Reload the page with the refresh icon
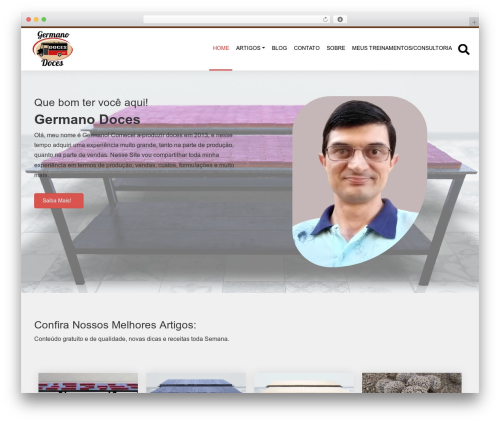500x423 pixels. click(x=325, y=19)
